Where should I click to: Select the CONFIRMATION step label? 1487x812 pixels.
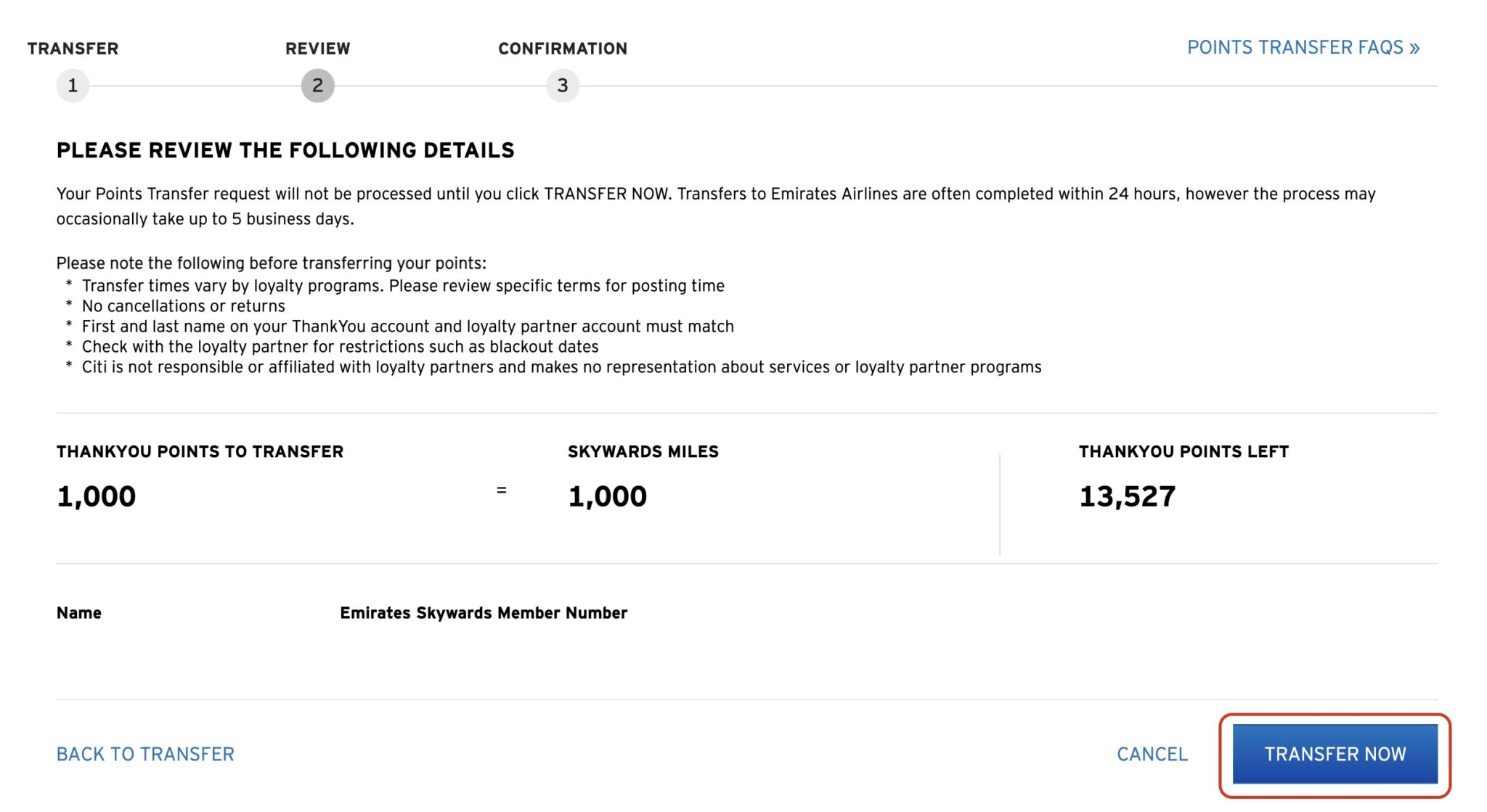[x=563, y=49]
